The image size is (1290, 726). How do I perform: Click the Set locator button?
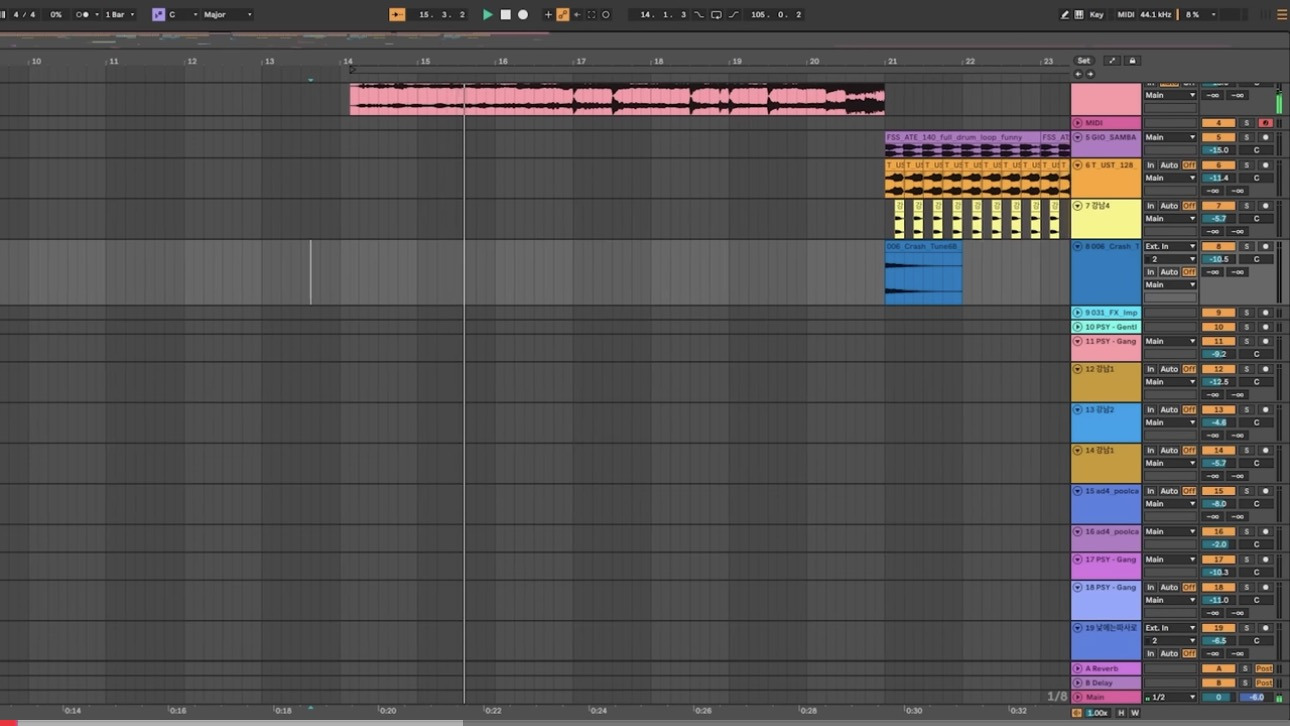click(x=1083, y=61)
